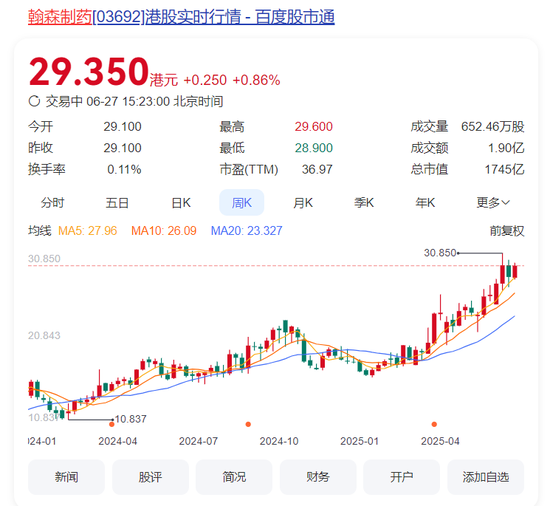The width and height of the screenshot is (550, 506).
Task: Switch to the 月K chart tab
Action: tap(303, 202)
